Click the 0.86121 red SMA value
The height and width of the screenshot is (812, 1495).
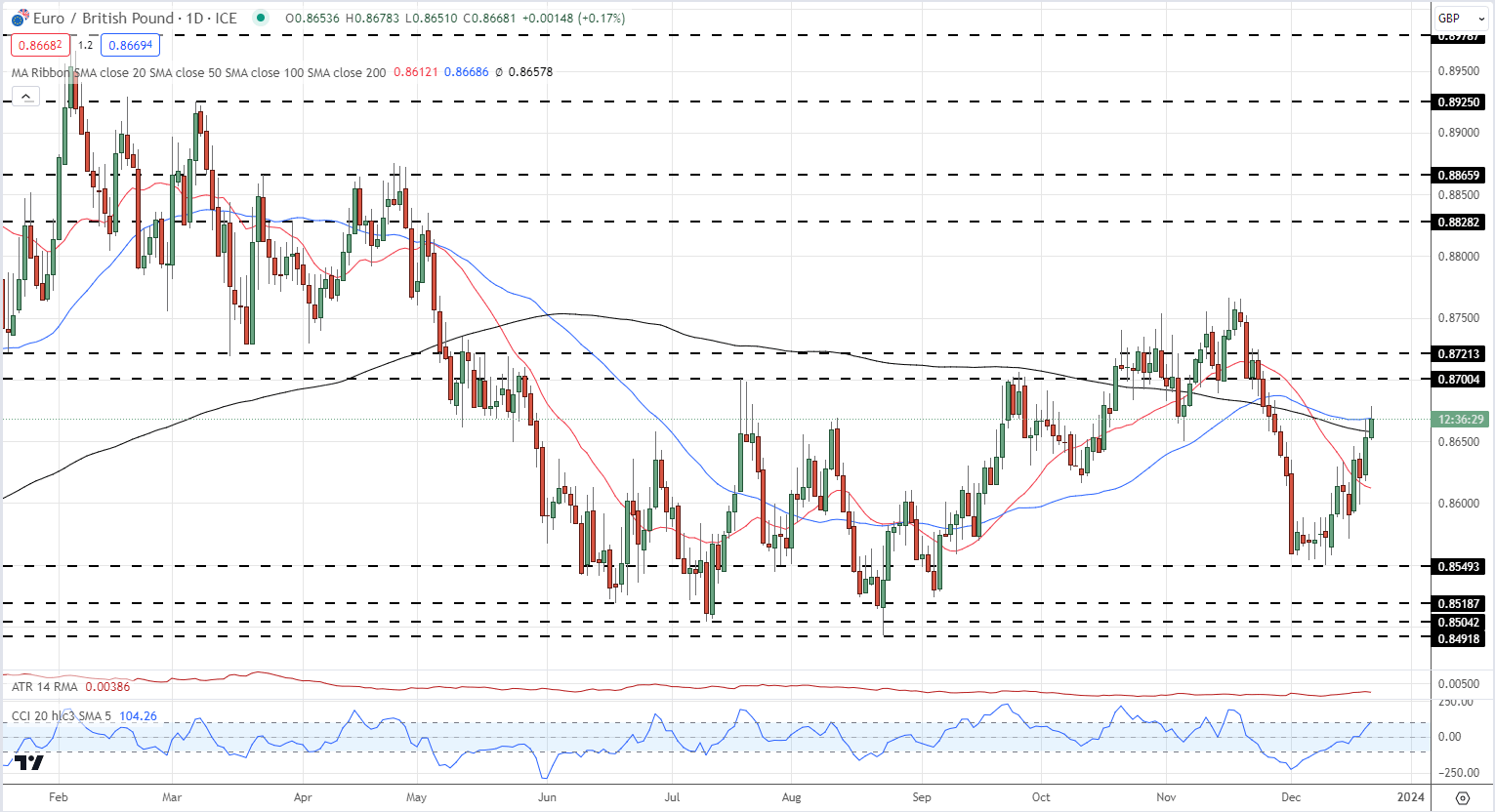click(x=415, y=72)
